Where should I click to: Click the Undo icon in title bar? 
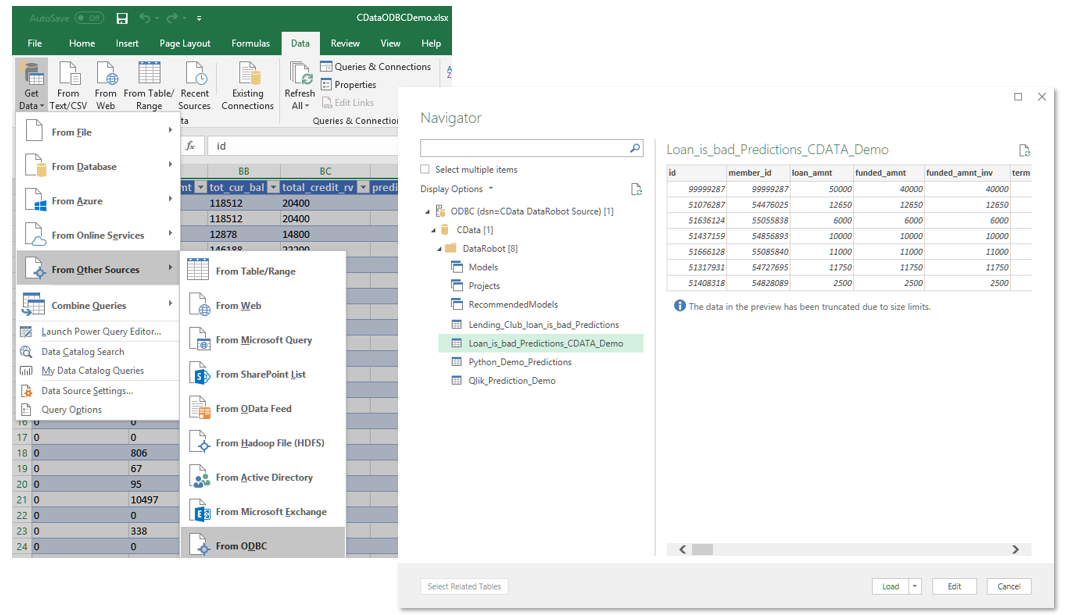[145, 18]
